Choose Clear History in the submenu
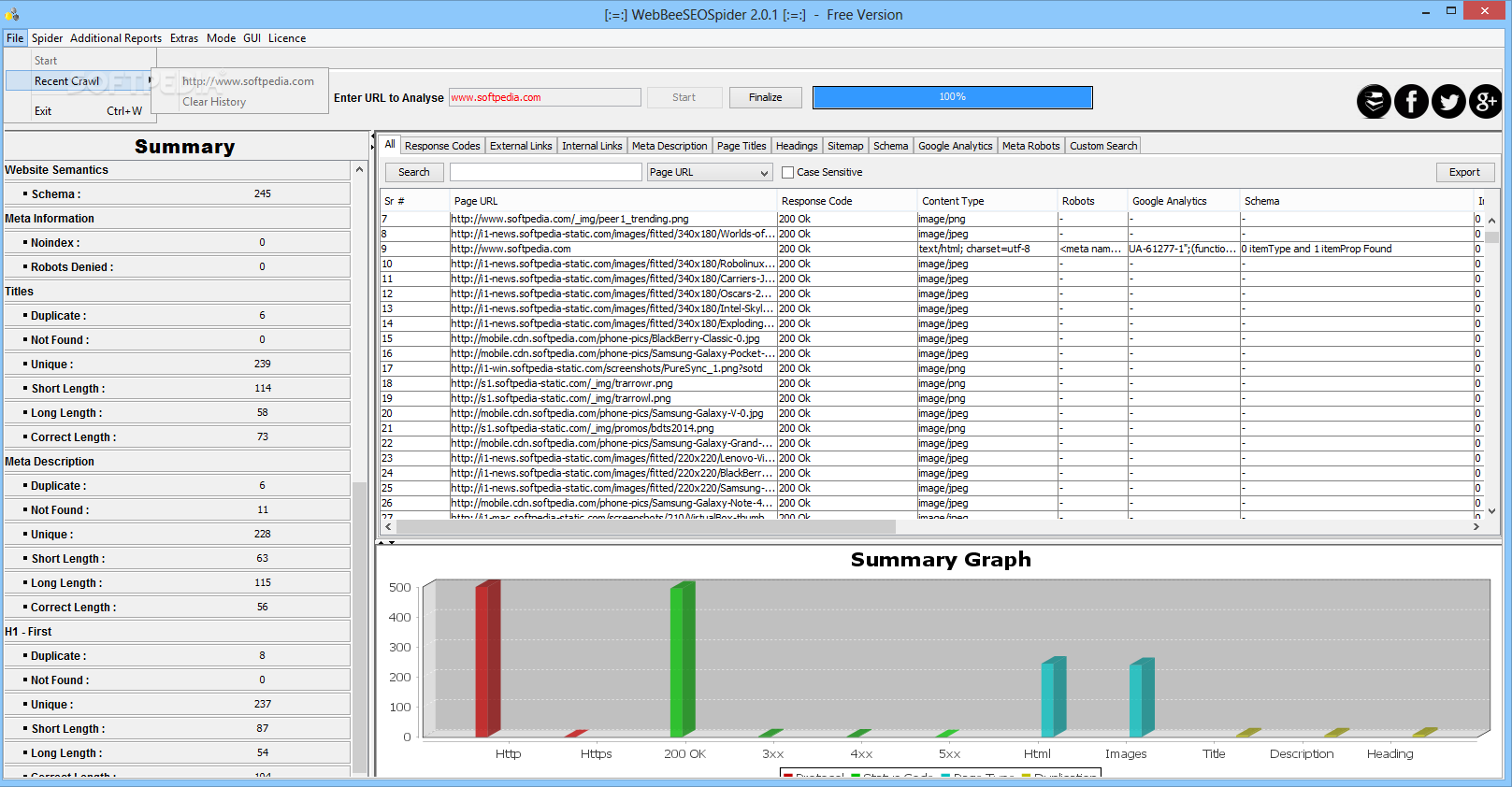This screenshot has width=1512, height=787. click(214, 102)
